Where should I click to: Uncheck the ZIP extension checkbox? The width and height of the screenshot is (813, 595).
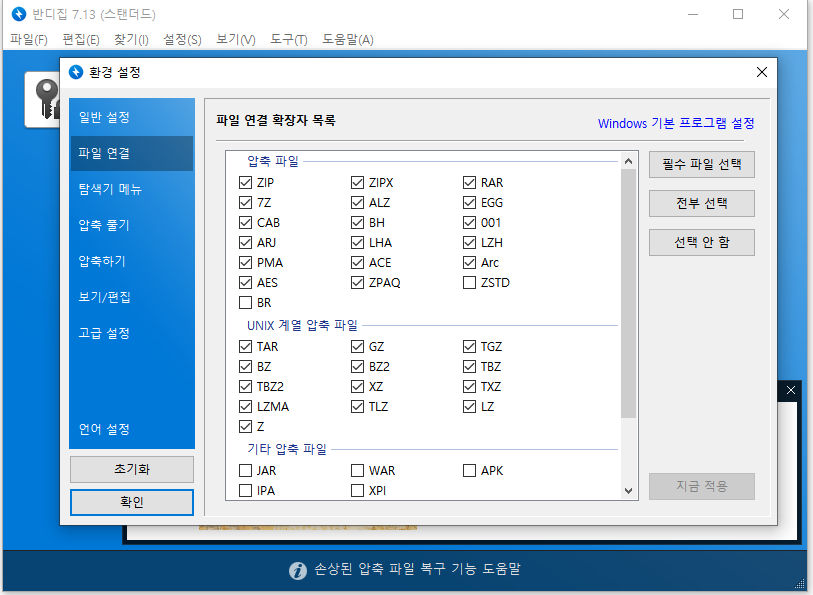pyautogui.click(x=245, y=182)
